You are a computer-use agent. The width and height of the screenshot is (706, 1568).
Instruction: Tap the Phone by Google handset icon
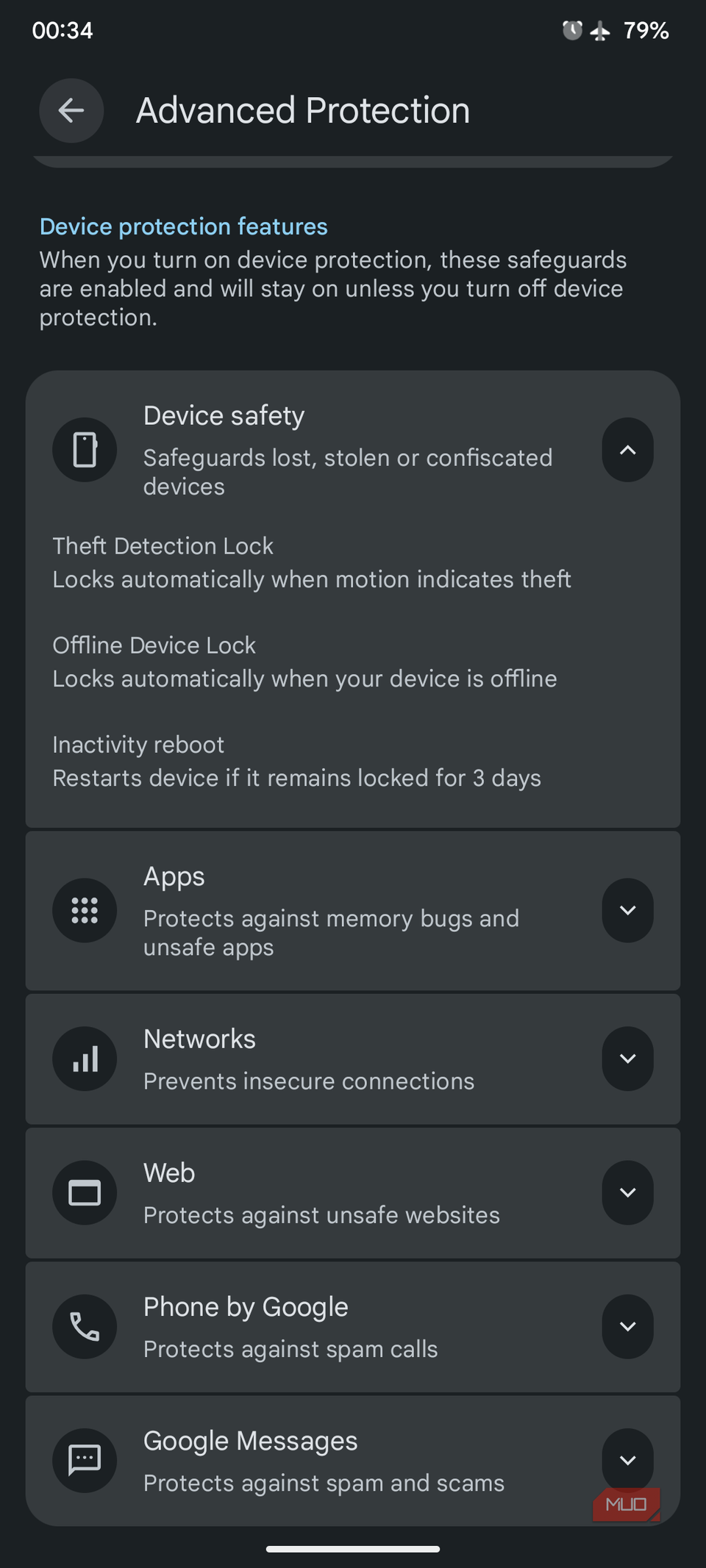pyautogui.click(x=85, y=1326)
